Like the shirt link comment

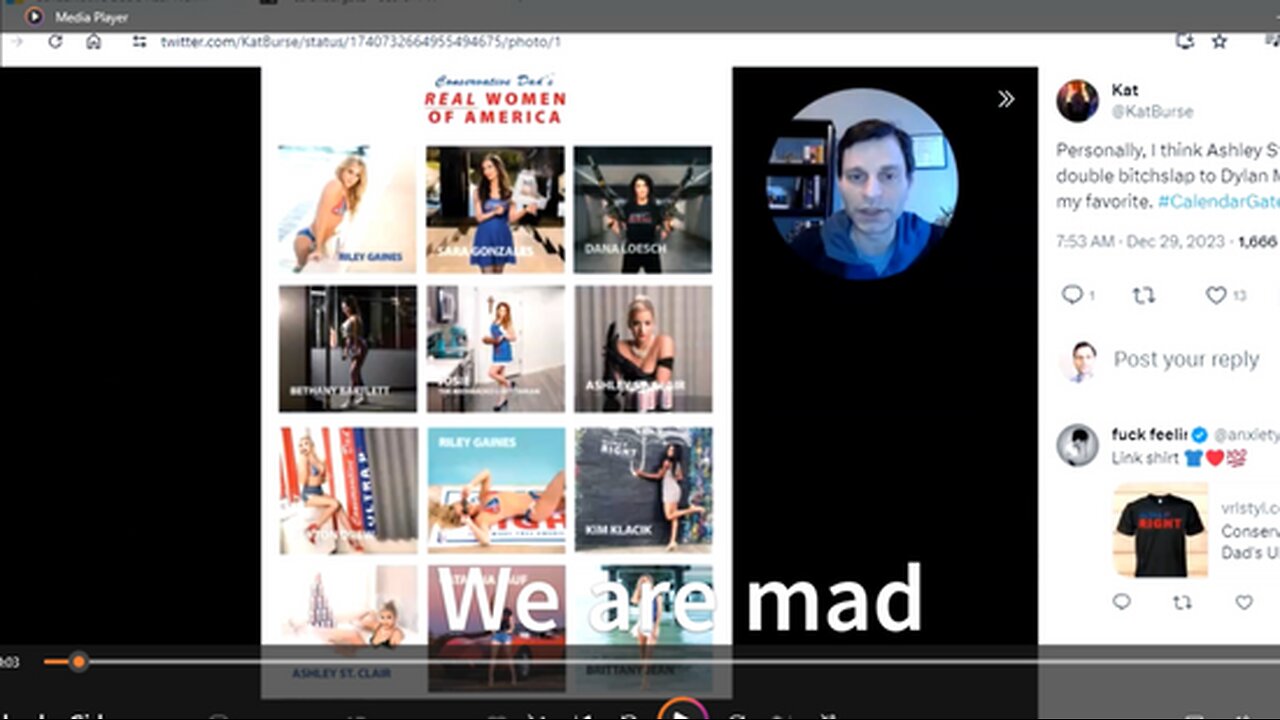1244,602
